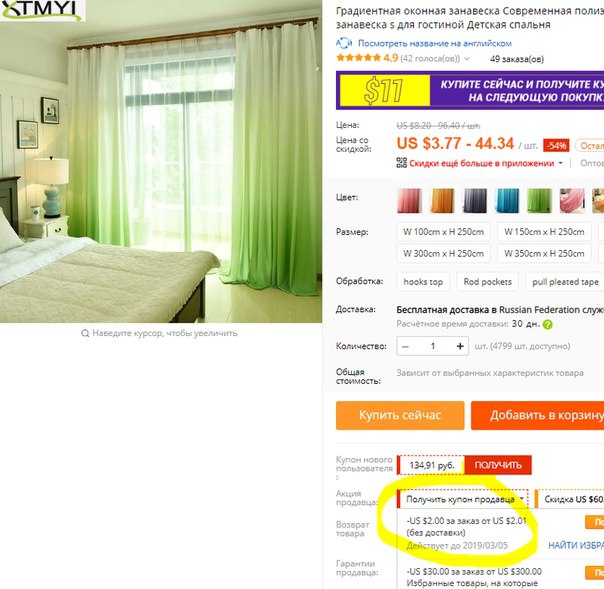Click the quantity input field
Screen dimensions: 604x589
[x=433, y=346]
